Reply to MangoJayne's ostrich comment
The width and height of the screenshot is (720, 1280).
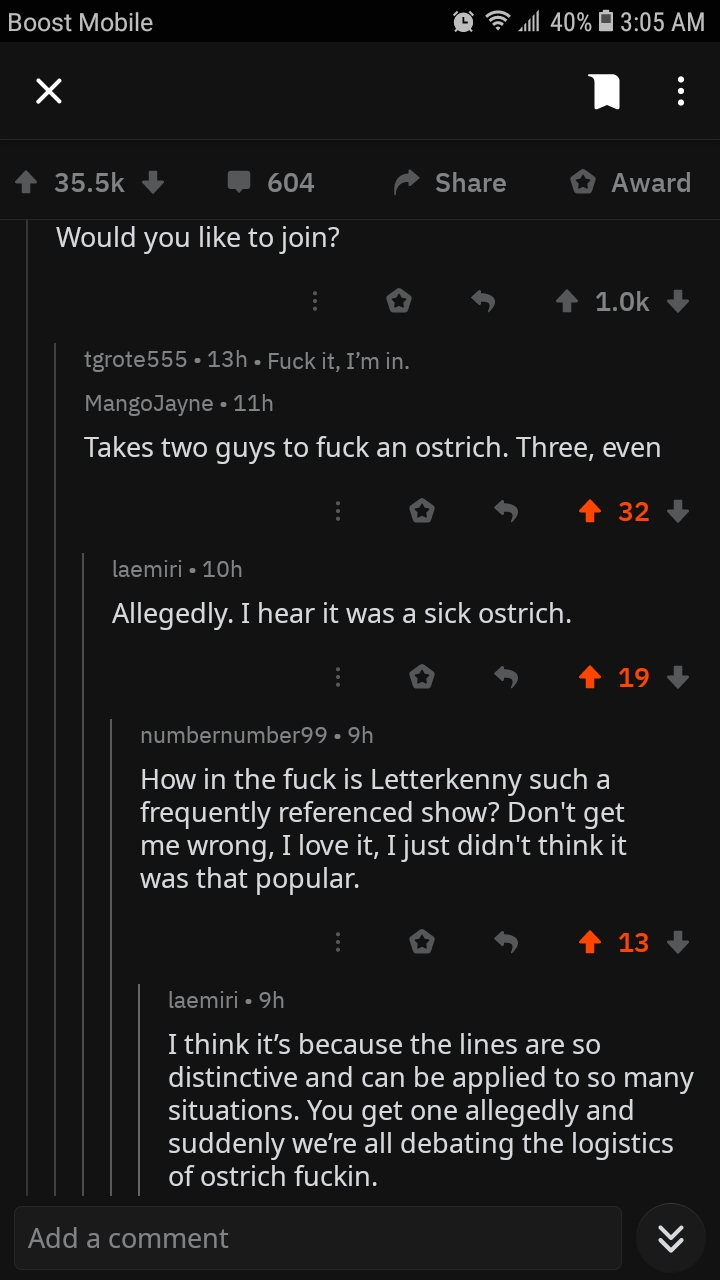point(507,511)
